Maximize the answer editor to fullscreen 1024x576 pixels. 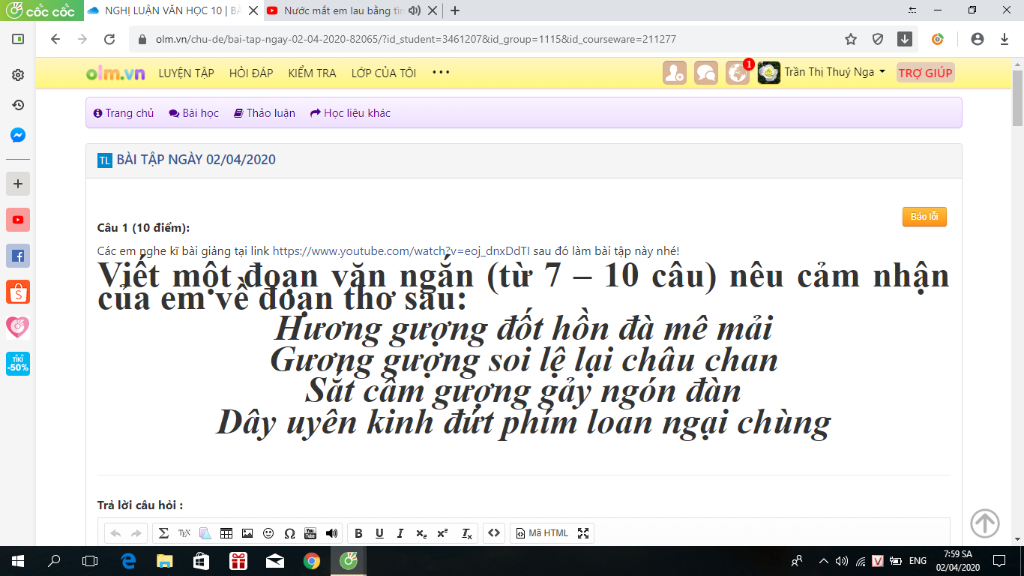(583, 533)
